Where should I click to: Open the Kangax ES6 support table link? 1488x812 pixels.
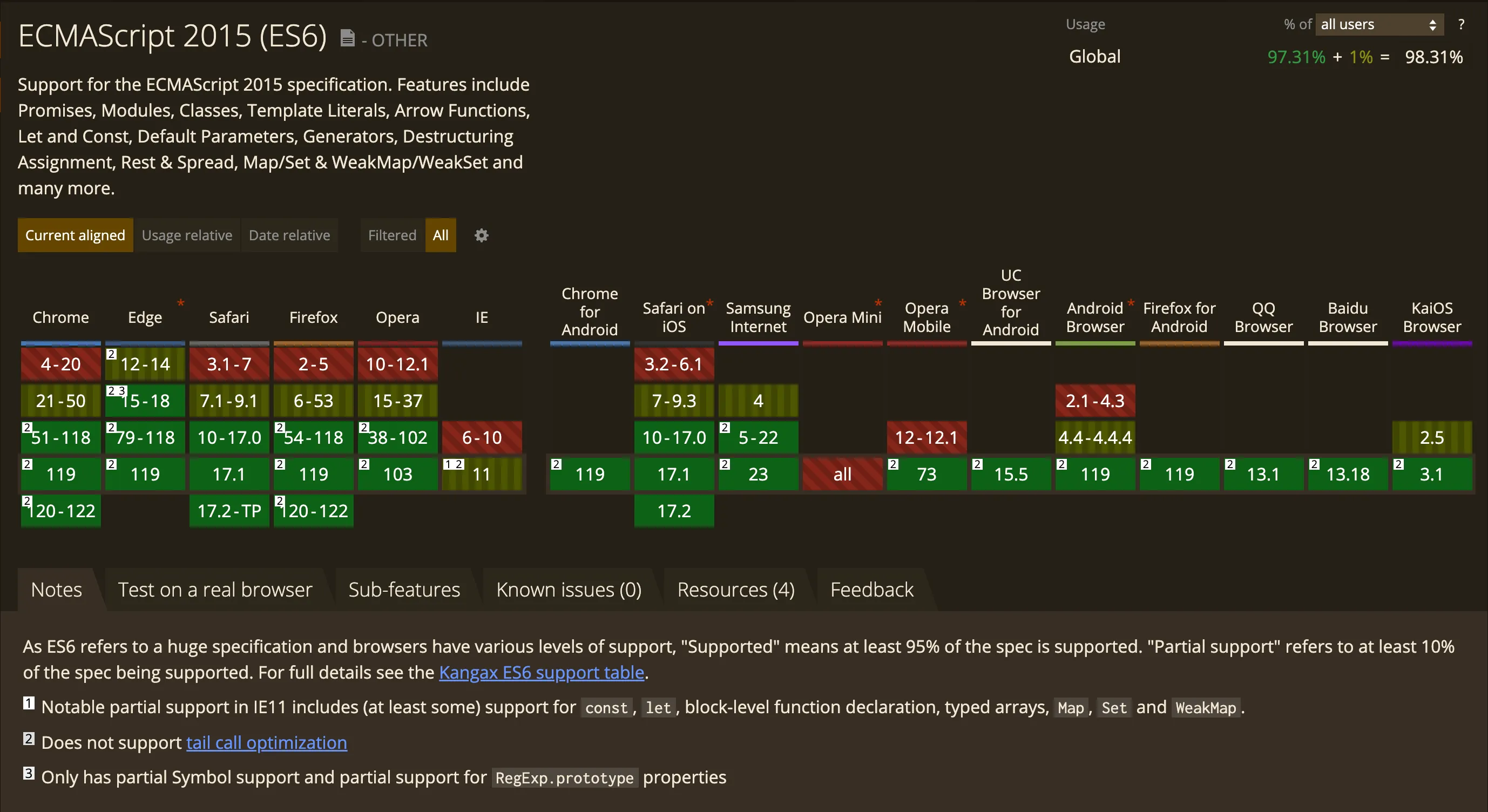point(541,672)
